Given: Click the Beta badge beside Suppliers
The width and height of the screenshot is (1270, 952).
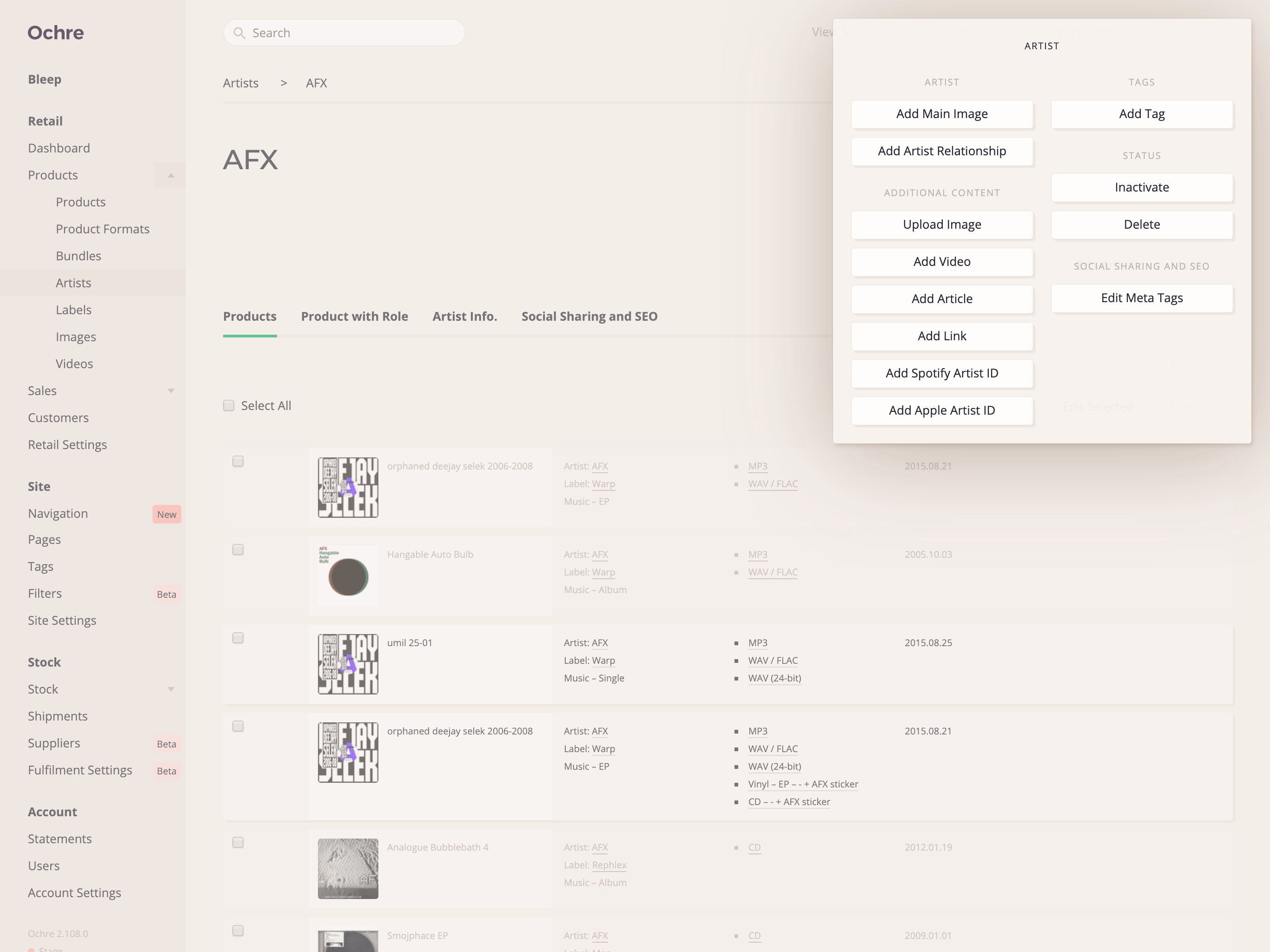Looking at the screenshot, I should tap(166, 744).
